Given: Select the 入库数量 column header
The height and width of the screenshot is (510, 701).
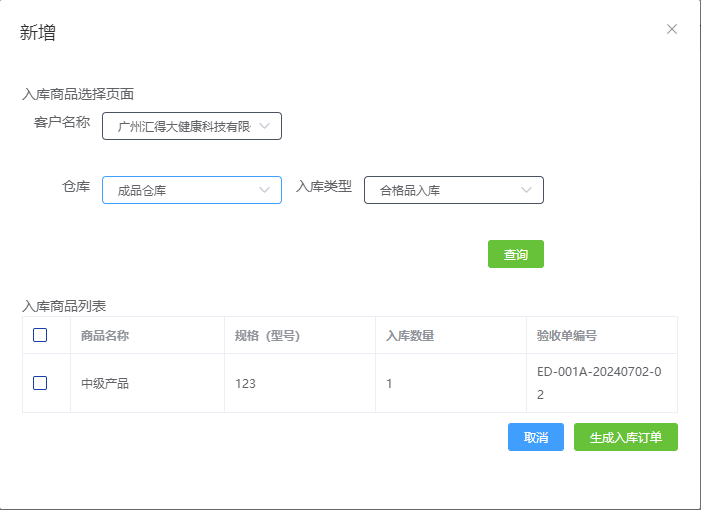Looking at the screenshot, I should click(410, 335).
